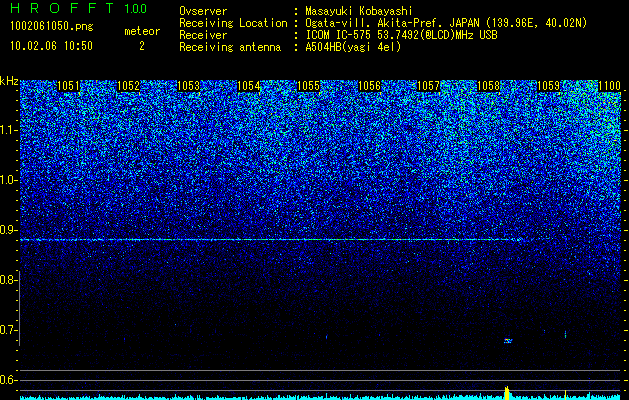The width and height of the screenshot is (629, 400).
Task: Click the 1059 time marker
Action: point(548,86)
